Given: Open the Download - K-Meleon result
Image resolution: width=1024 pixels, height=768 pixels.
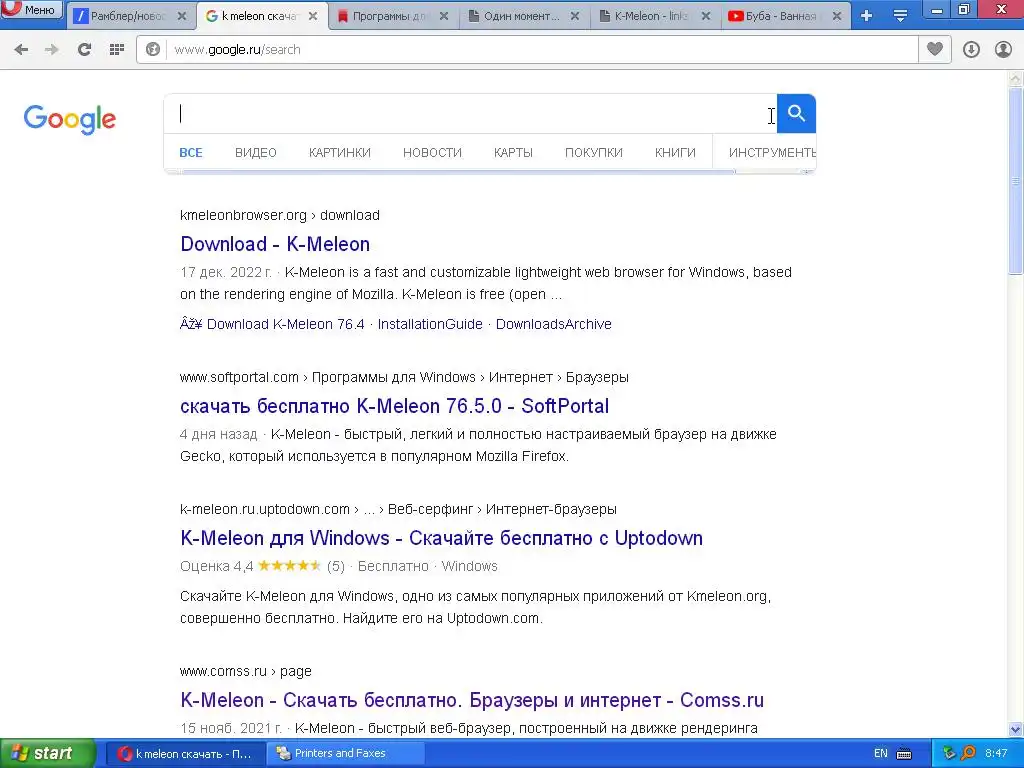Looking at the screenshot, I should [275, 244].
